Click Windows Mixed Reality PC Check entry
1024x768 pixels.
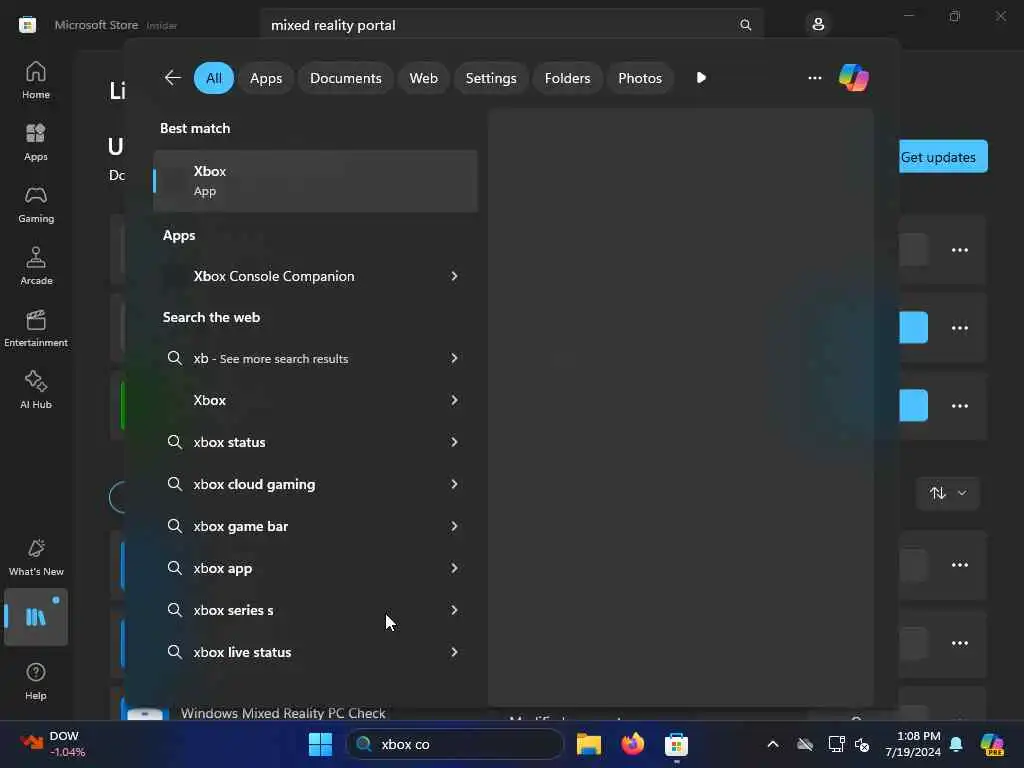click(x=283, y=713)
